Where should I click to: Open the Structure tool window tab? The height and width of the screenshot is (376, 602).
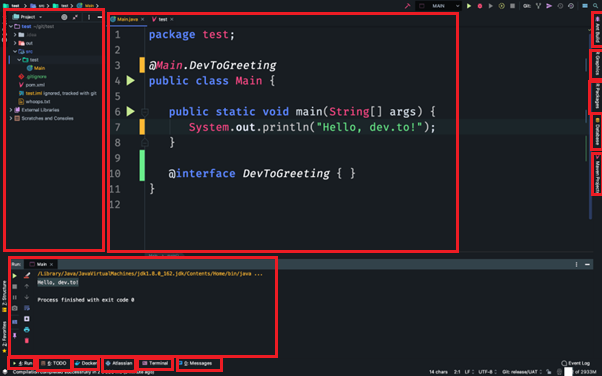point(4,296)
